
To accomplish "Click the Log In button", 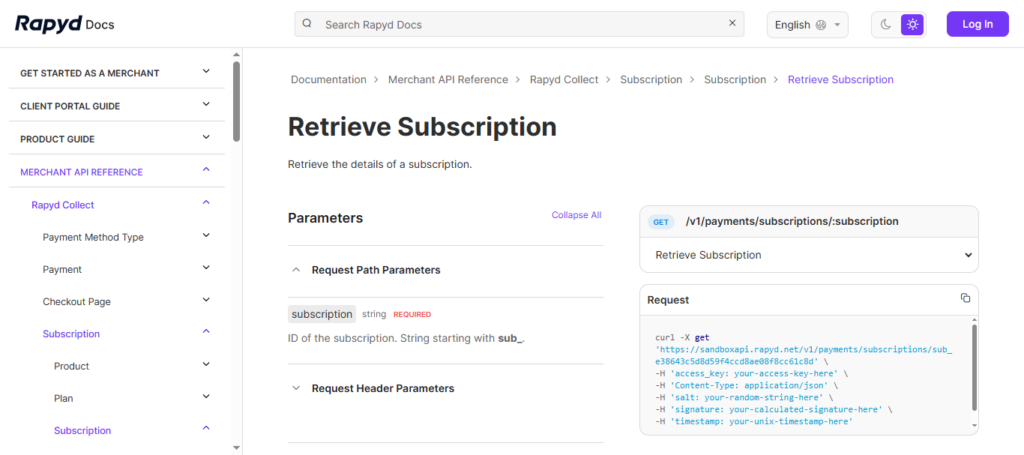I will (x=978, y=24).
